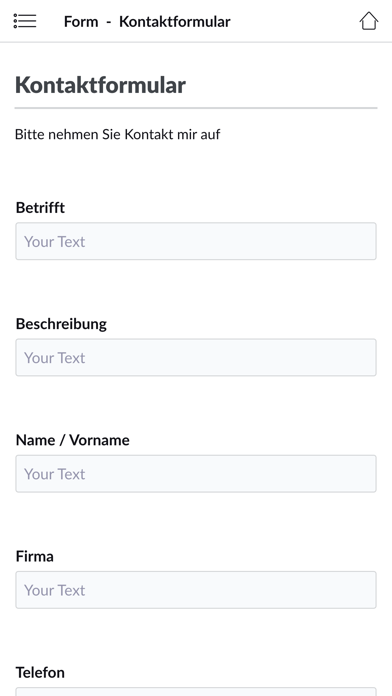Click the Firma field label
This screenshot has width=392, height=696.
tap(35, 556)
